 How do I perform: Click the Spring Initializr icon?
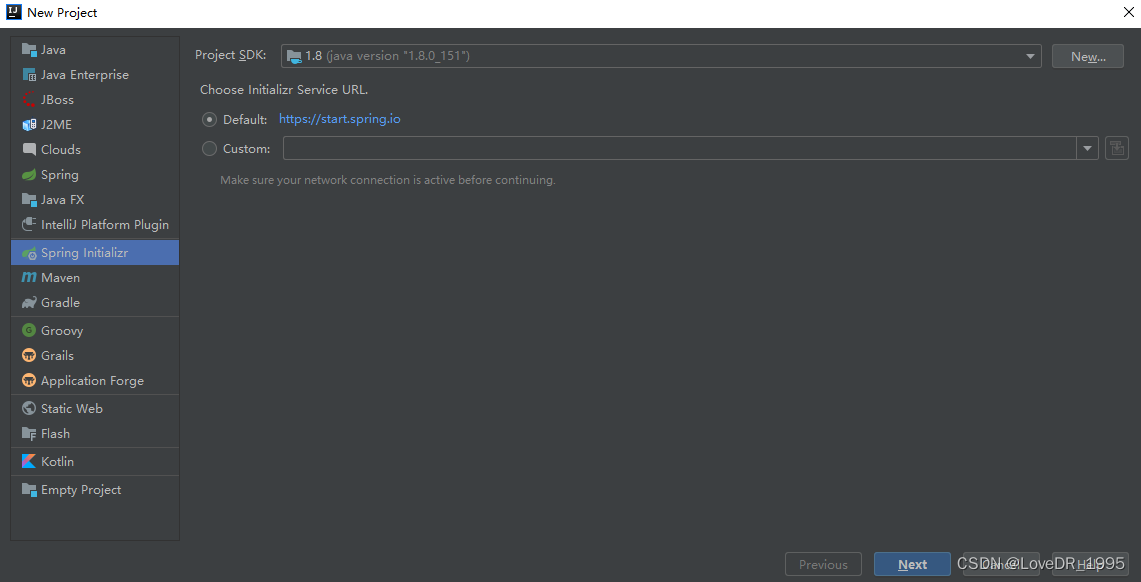29,252
